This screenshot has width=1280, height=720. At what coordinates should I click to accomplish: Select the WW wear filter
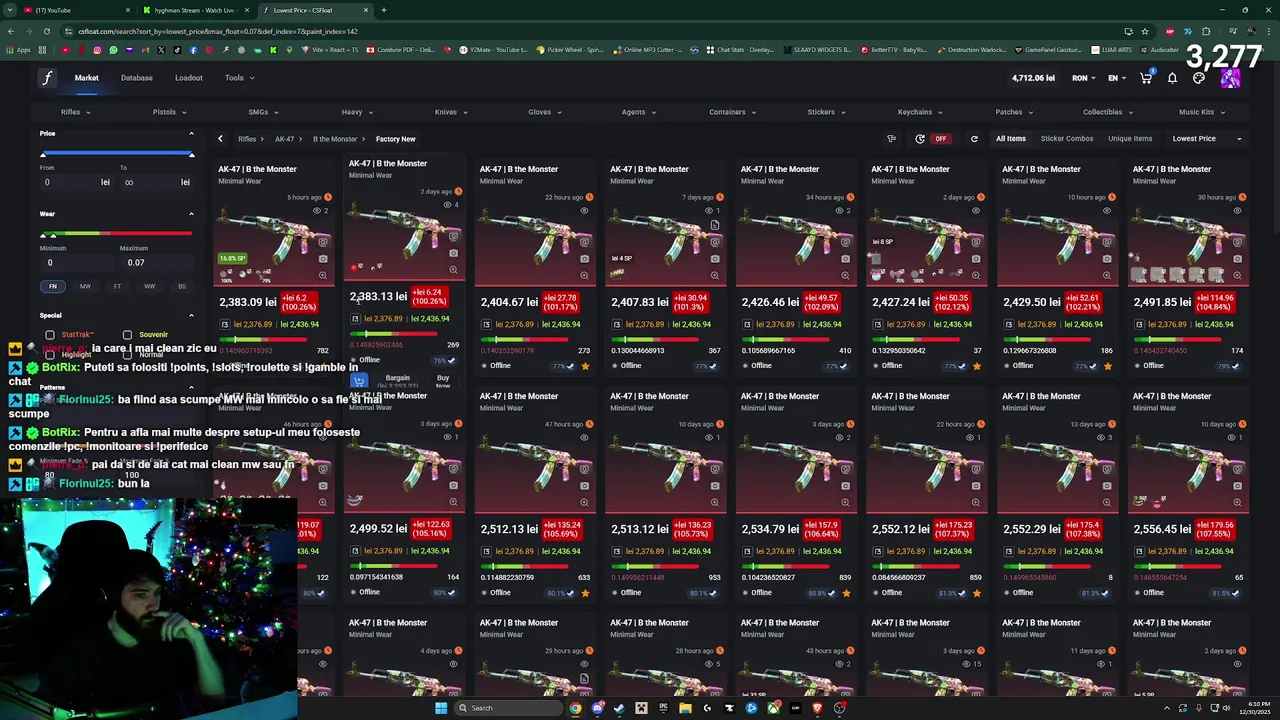(149, 286)
